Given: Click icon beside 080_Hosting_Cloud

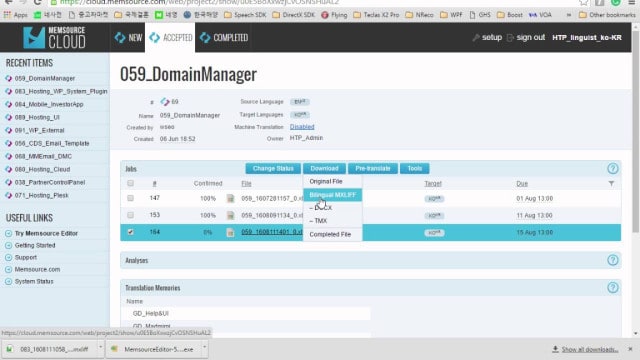Looking at the screenshot, I should point(9,169).
